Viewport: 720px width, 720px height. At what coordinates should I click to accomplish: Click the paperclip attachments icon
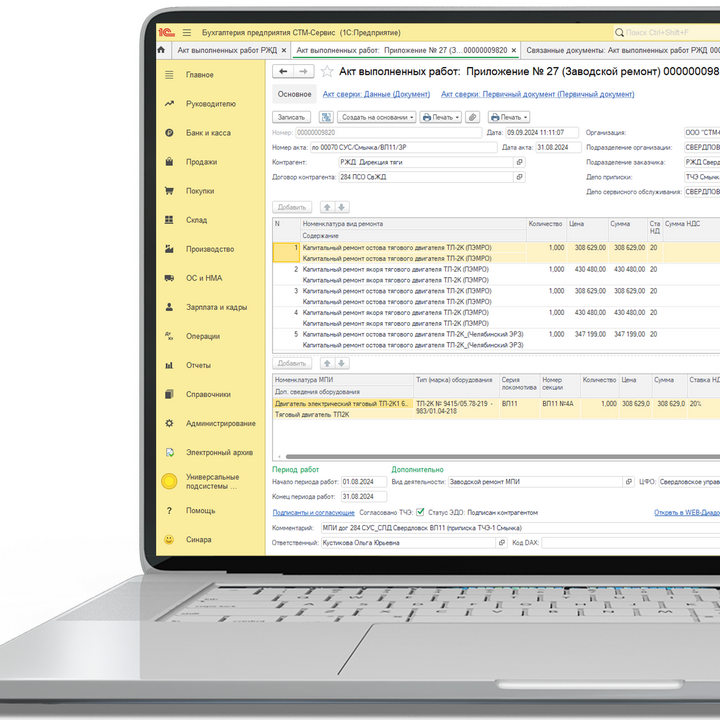[472, 117]
